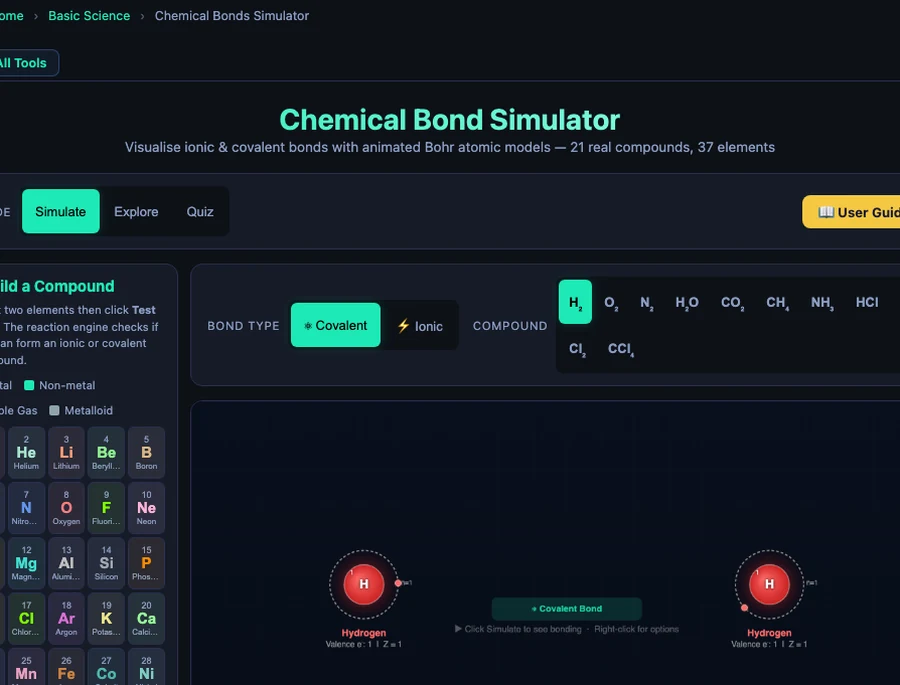Viewport: 900px width, 685px height.
Task: Switch bond type to Ionic
Action: click(x=420, y=326)
